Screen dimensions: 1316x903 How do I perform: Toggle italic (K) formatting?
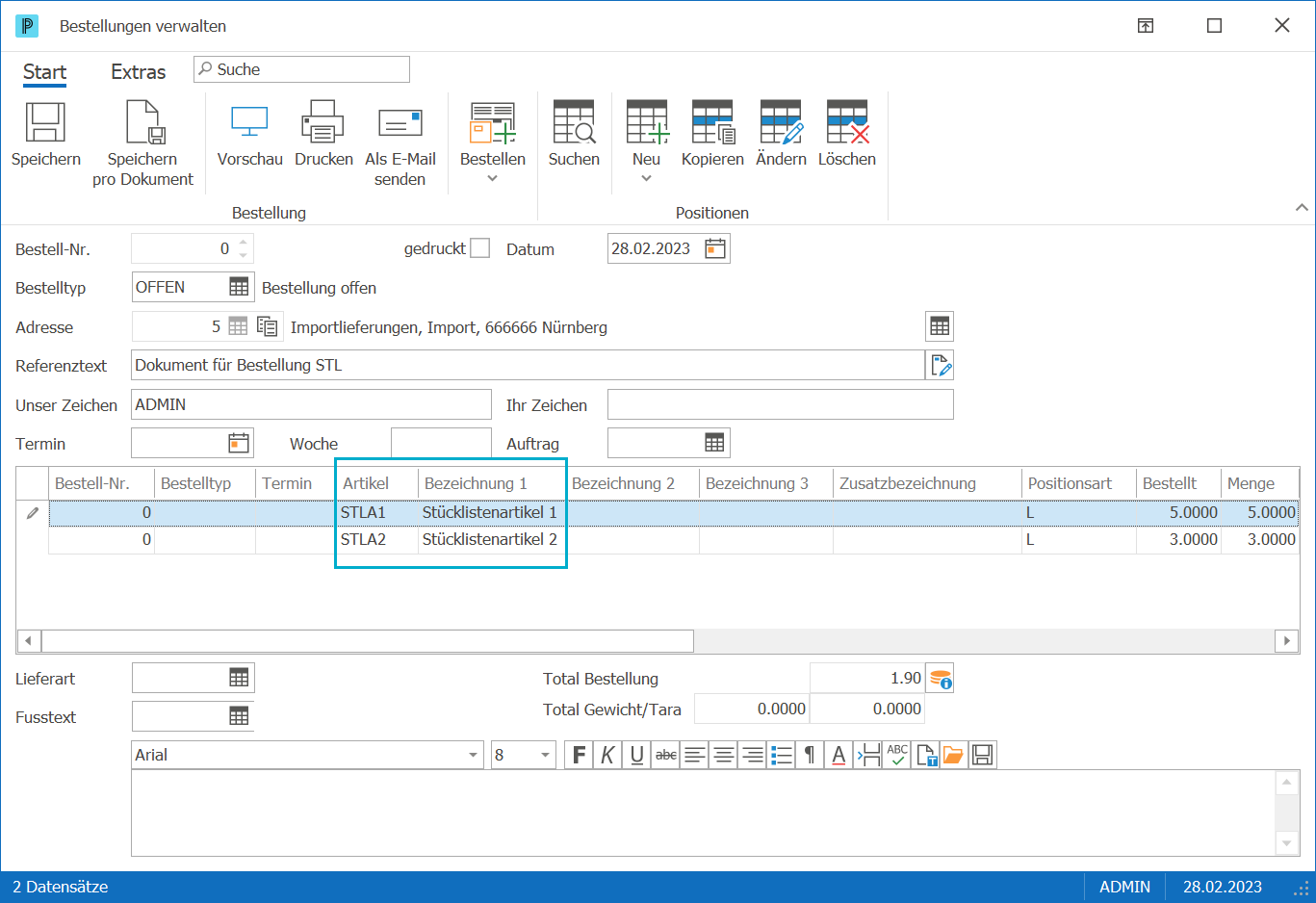[607, 755]
